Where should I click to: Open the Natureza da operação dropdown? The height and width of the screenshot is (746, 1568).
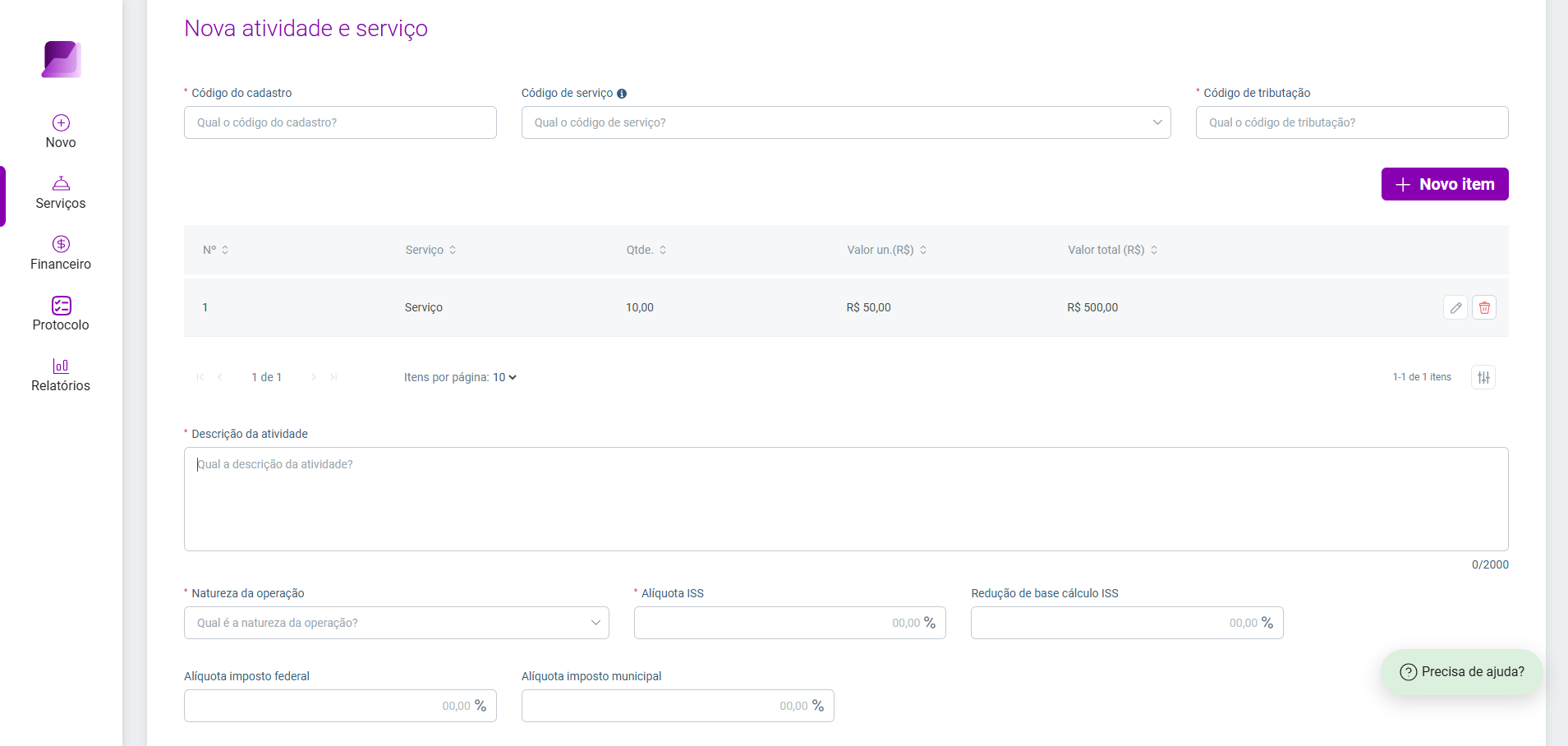click(x=397, y=623)
